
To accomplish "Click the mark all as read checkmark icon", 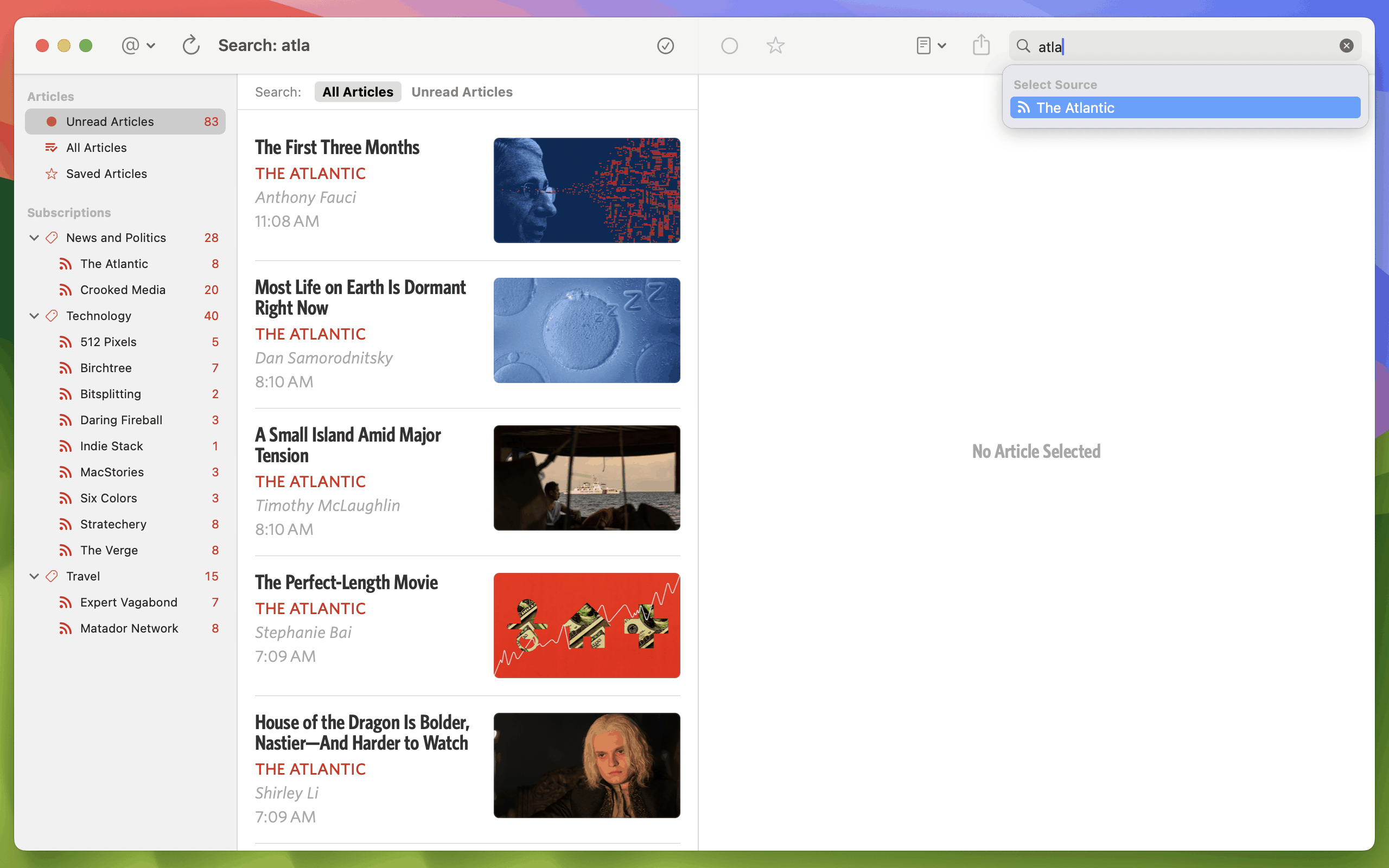I will click(665, 46).
